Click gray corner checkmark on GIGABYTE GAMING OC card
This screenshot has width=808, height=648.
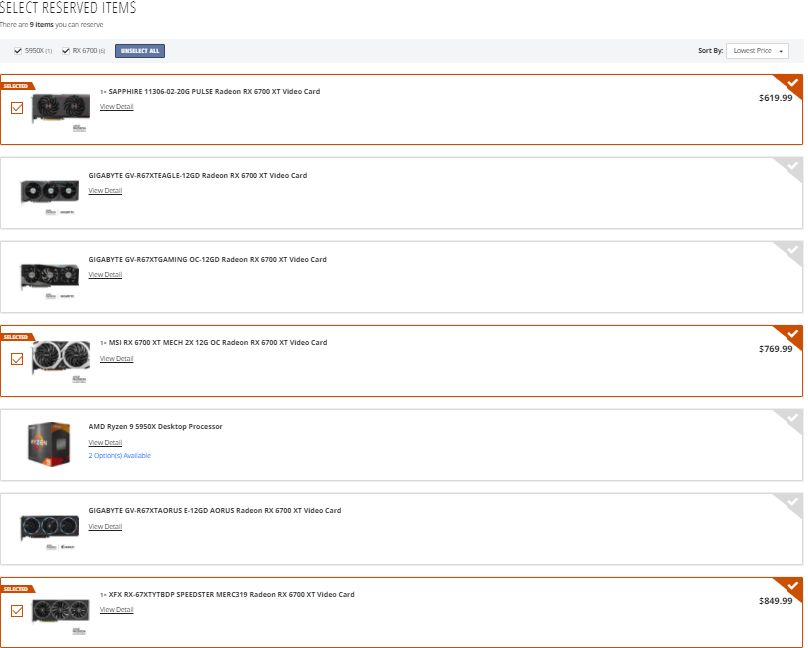792,250
